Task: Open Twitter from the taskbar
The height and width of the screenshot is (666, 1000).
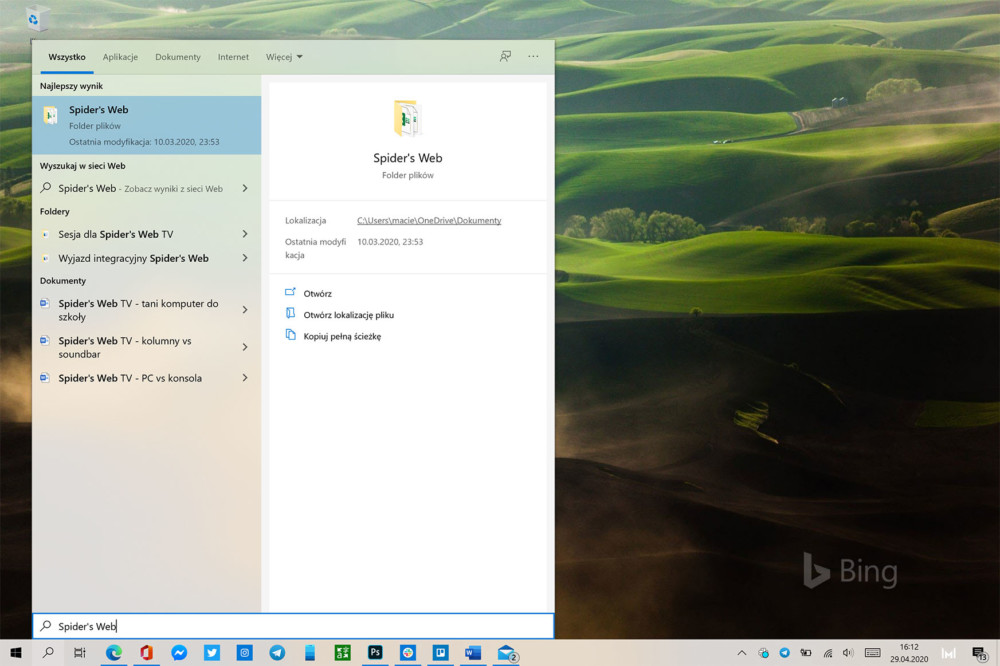Action: click(x=212, y=653)
